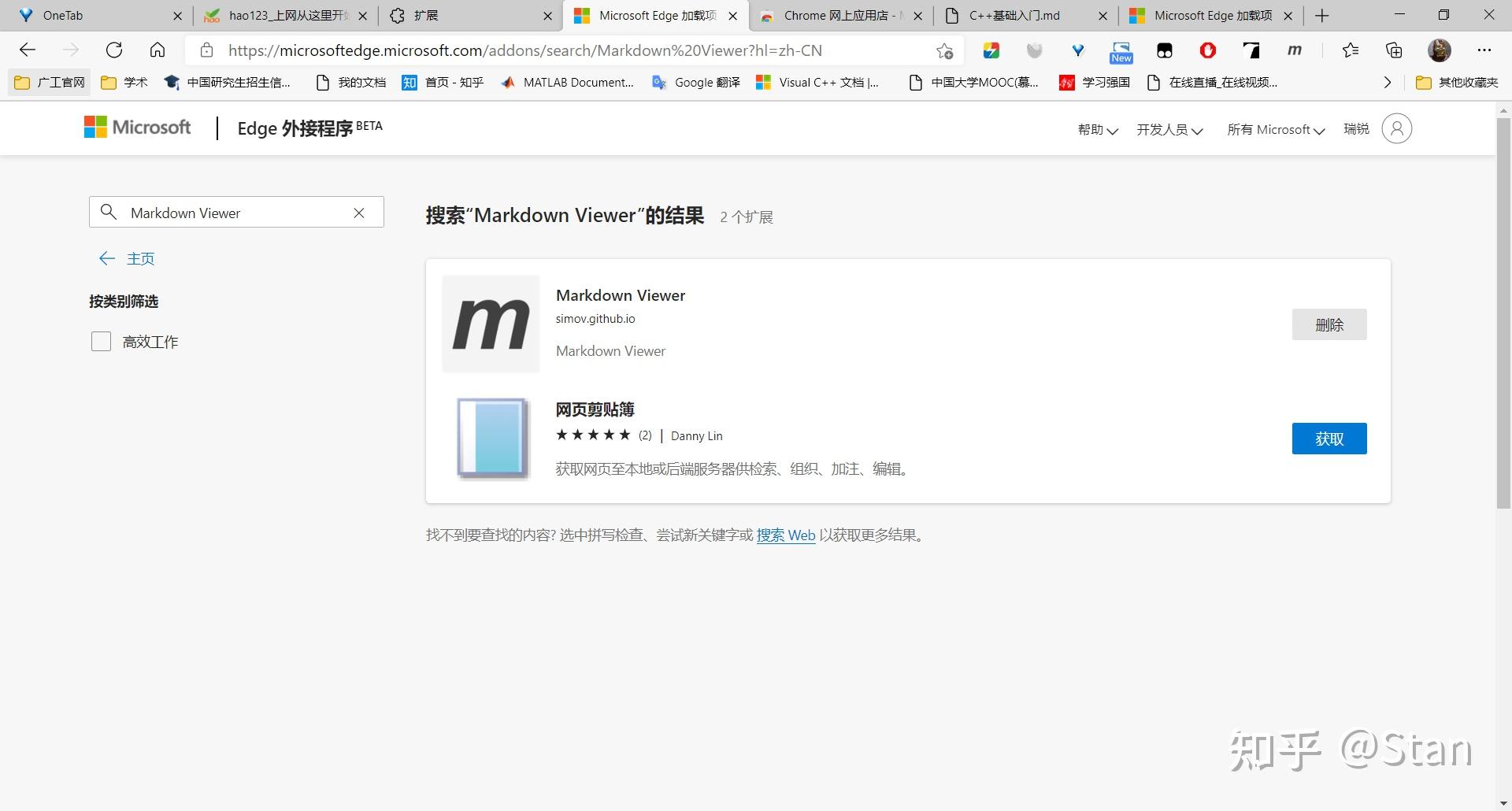Open the 广工官网 bookmark folder
This screenshot has height=811, width=1512.
tap(50, 83)
